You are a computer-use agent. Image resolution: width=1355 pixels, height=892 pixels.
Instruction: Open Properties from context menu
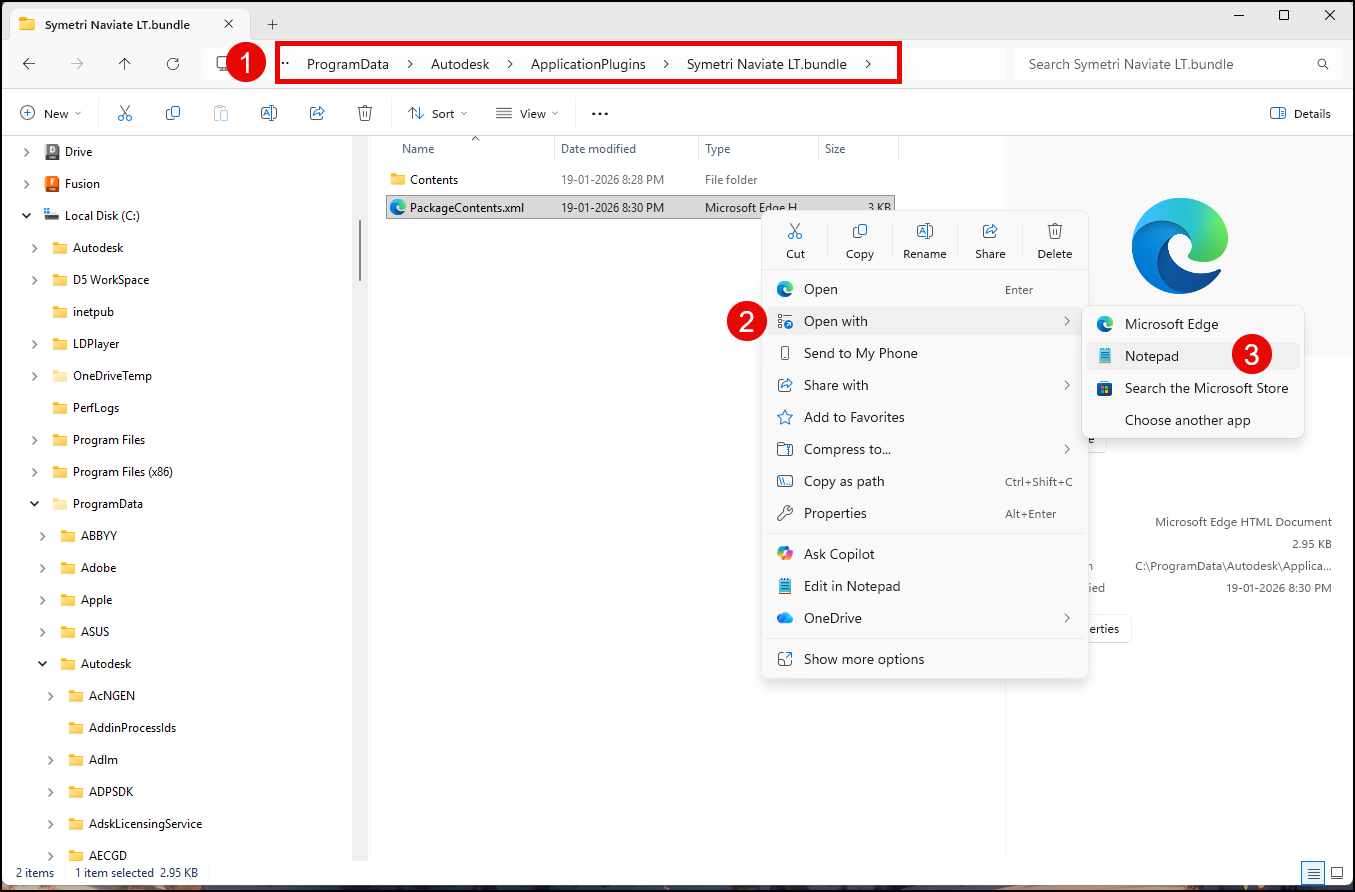tap(924, 513)
